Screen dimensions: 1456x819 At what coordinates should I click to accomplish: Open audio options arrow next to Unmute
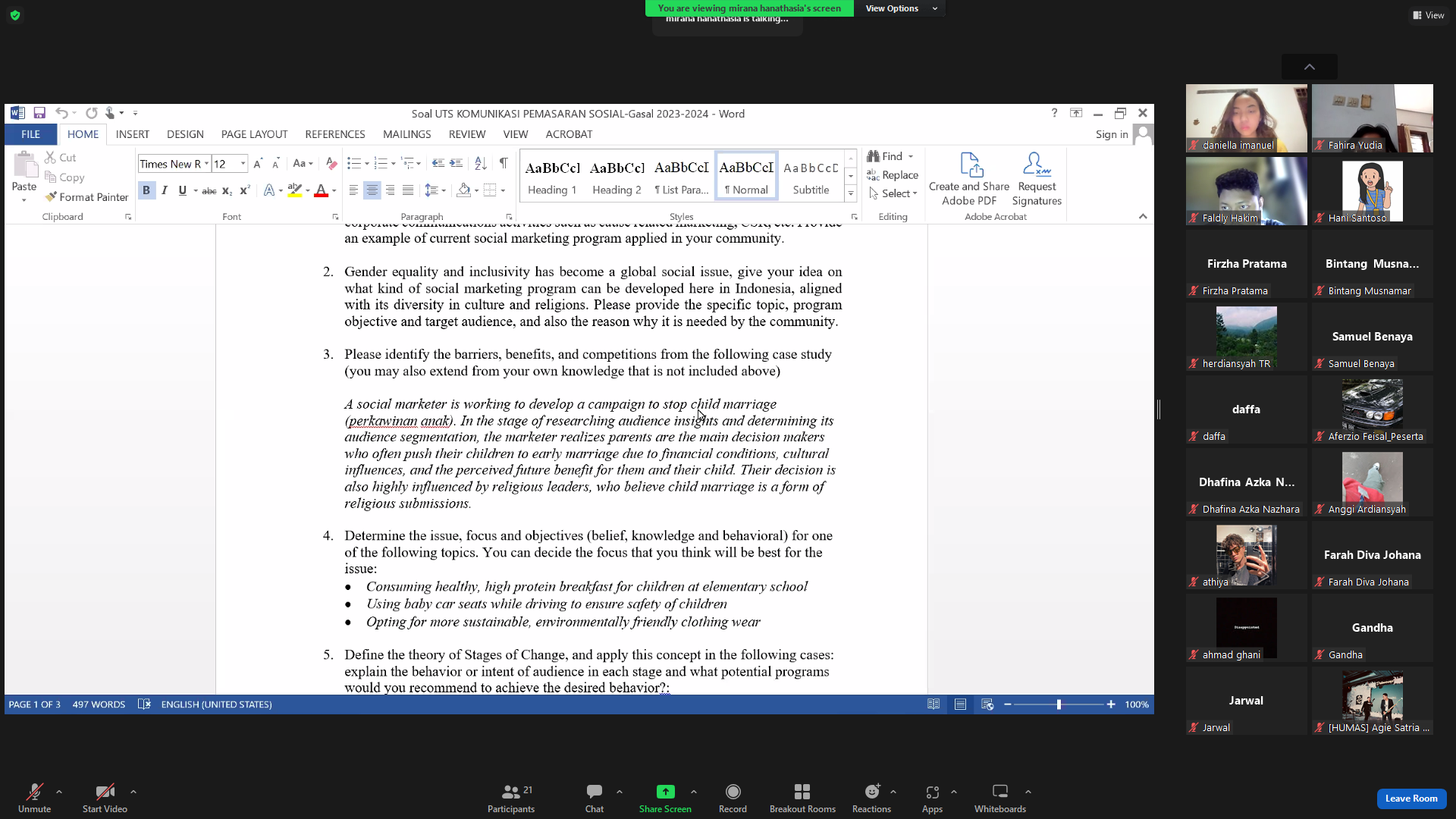pos(59,792)
